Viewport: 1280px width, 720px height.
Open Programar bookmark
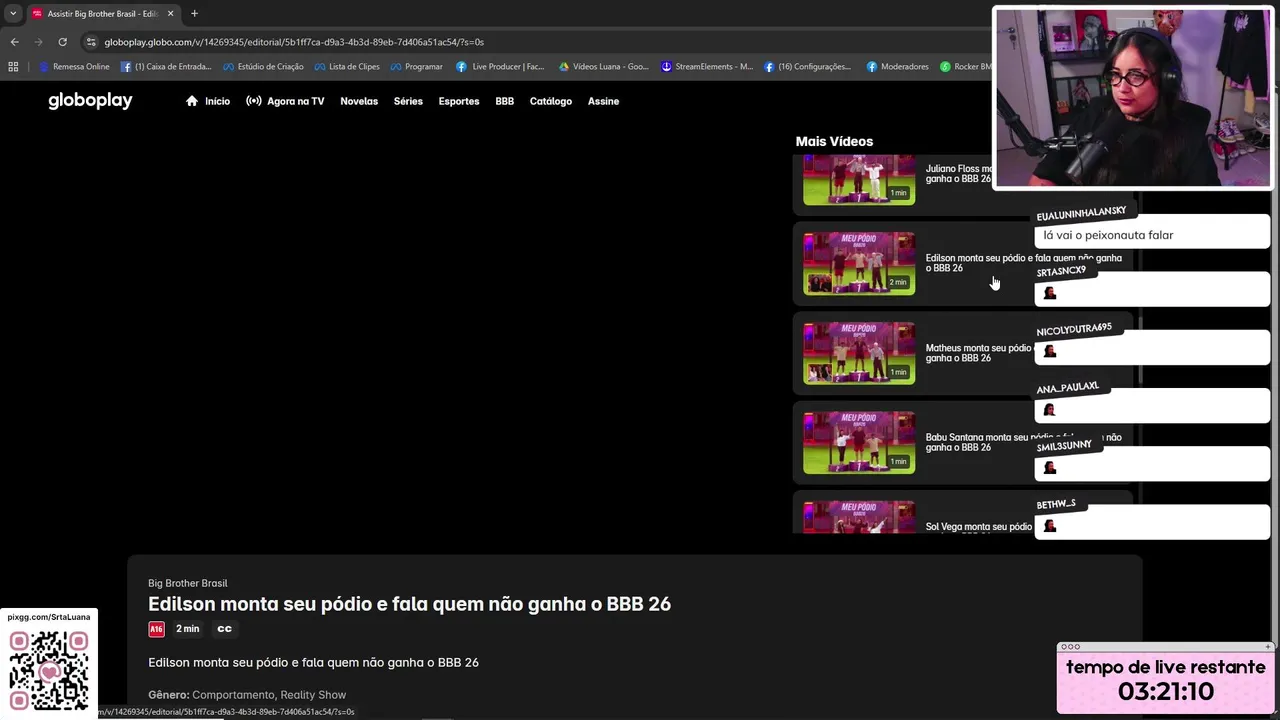[417, 67]
